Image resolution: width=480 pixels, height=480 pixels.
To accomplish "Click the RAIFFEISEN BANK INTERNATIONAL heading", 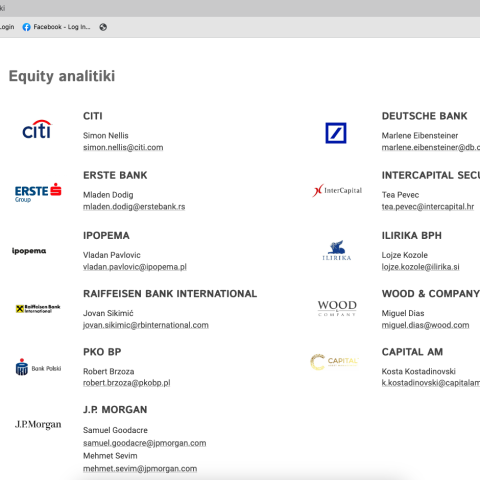I will [170, 294].
